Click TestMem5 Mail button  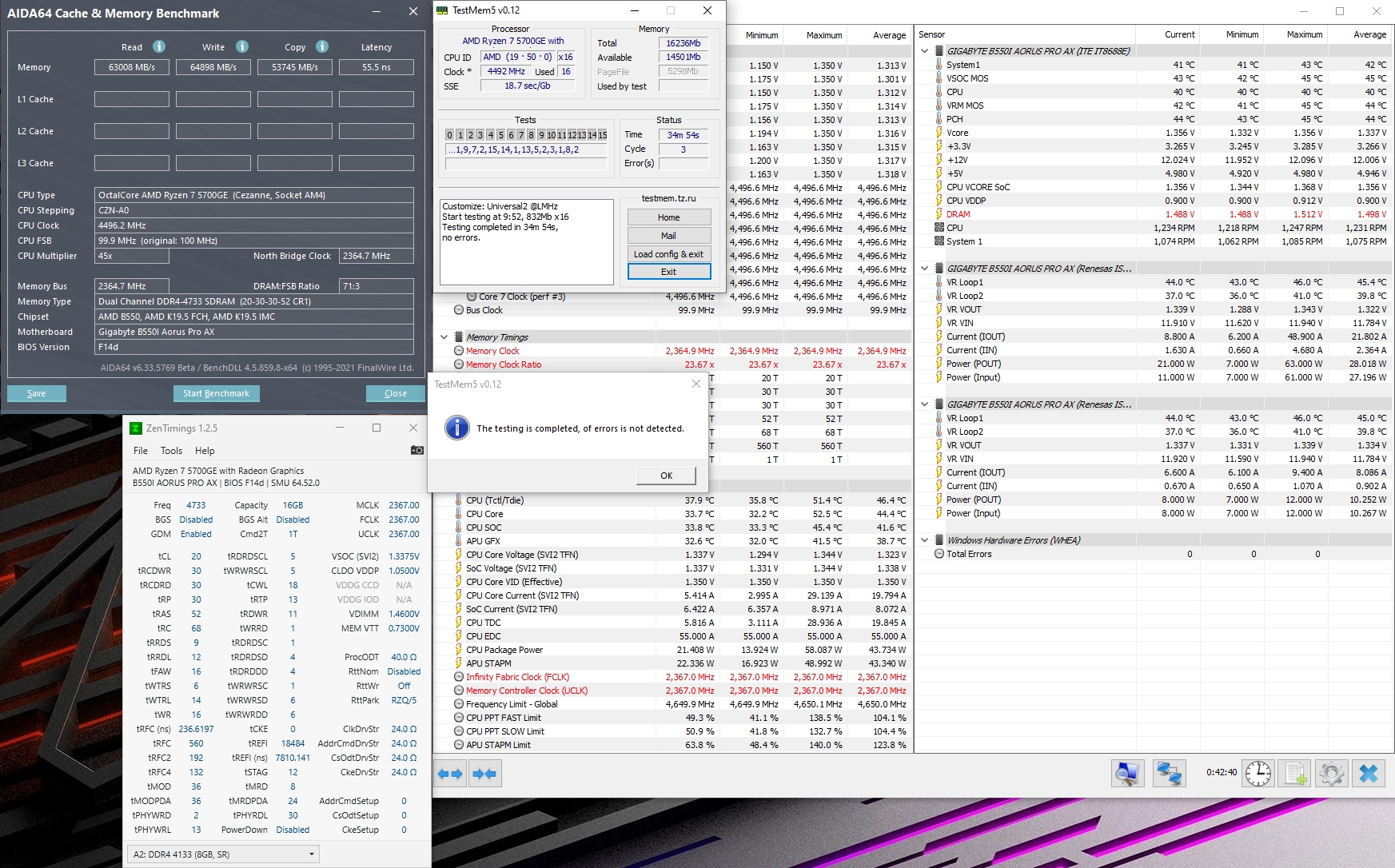(x=669, y=236)
